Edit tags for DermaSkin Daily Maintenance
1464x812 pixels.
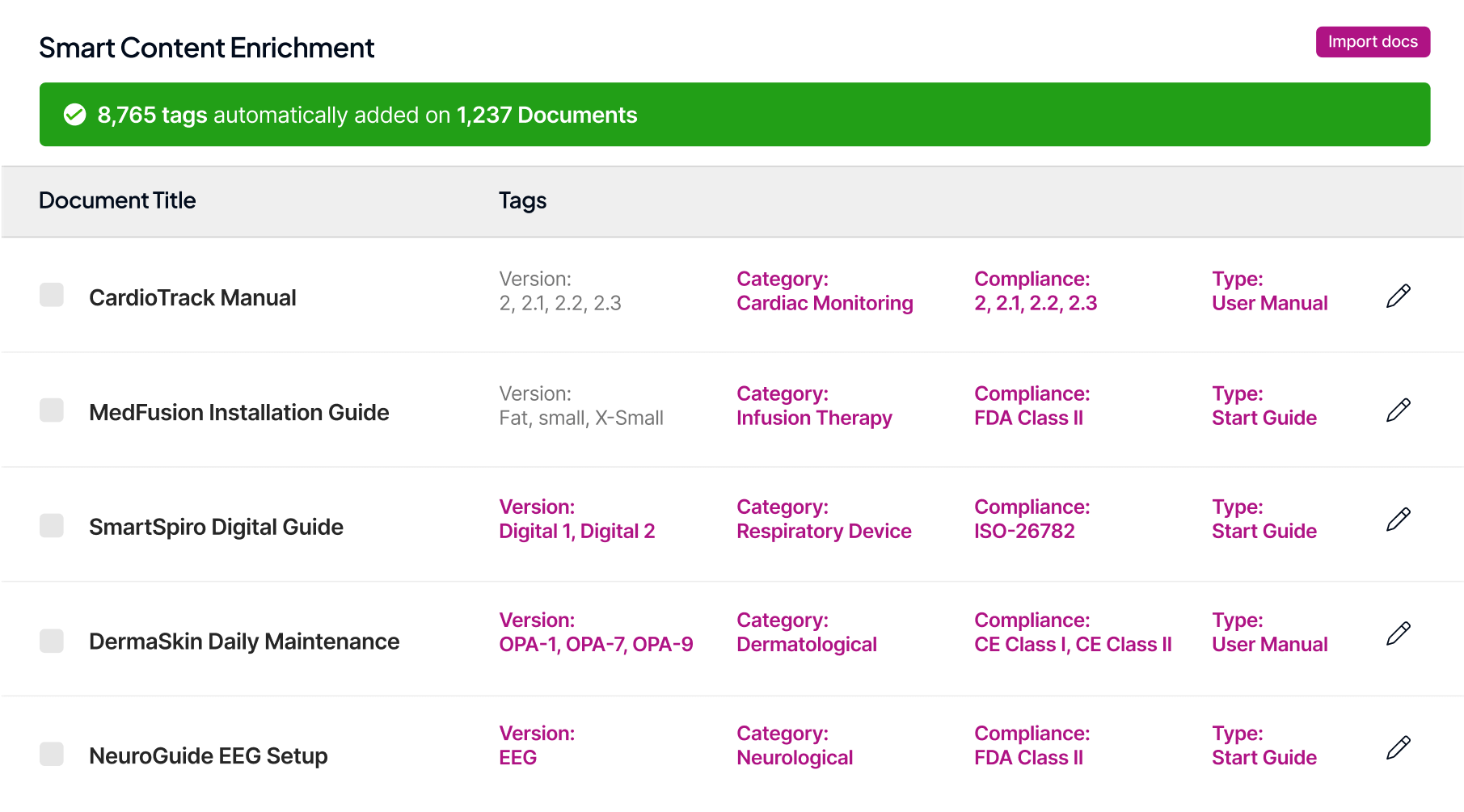[x=1398, y=633]
